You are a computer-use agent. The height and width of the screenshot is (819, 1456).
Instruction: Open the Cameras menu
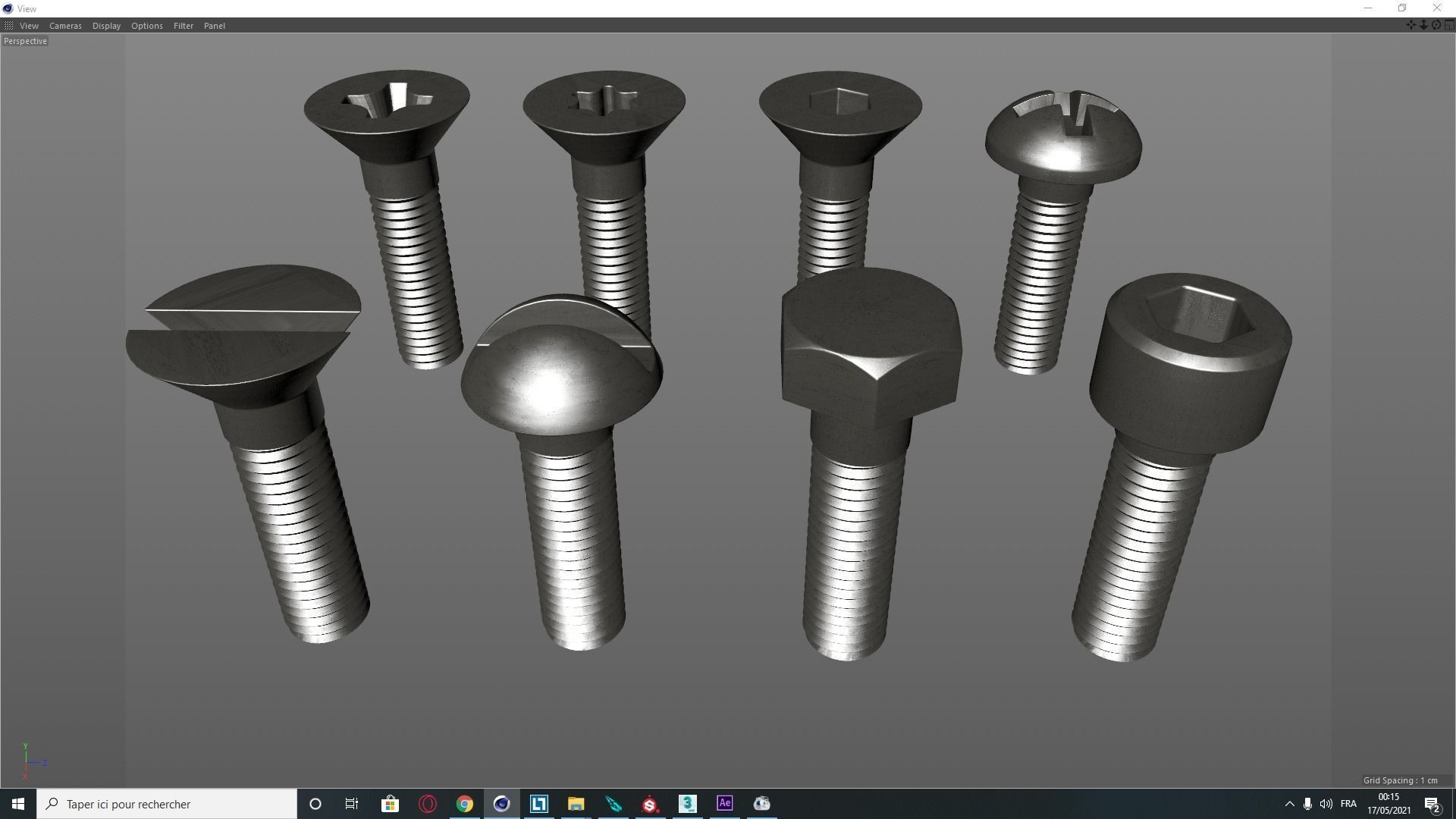click(x=65, y=26)
